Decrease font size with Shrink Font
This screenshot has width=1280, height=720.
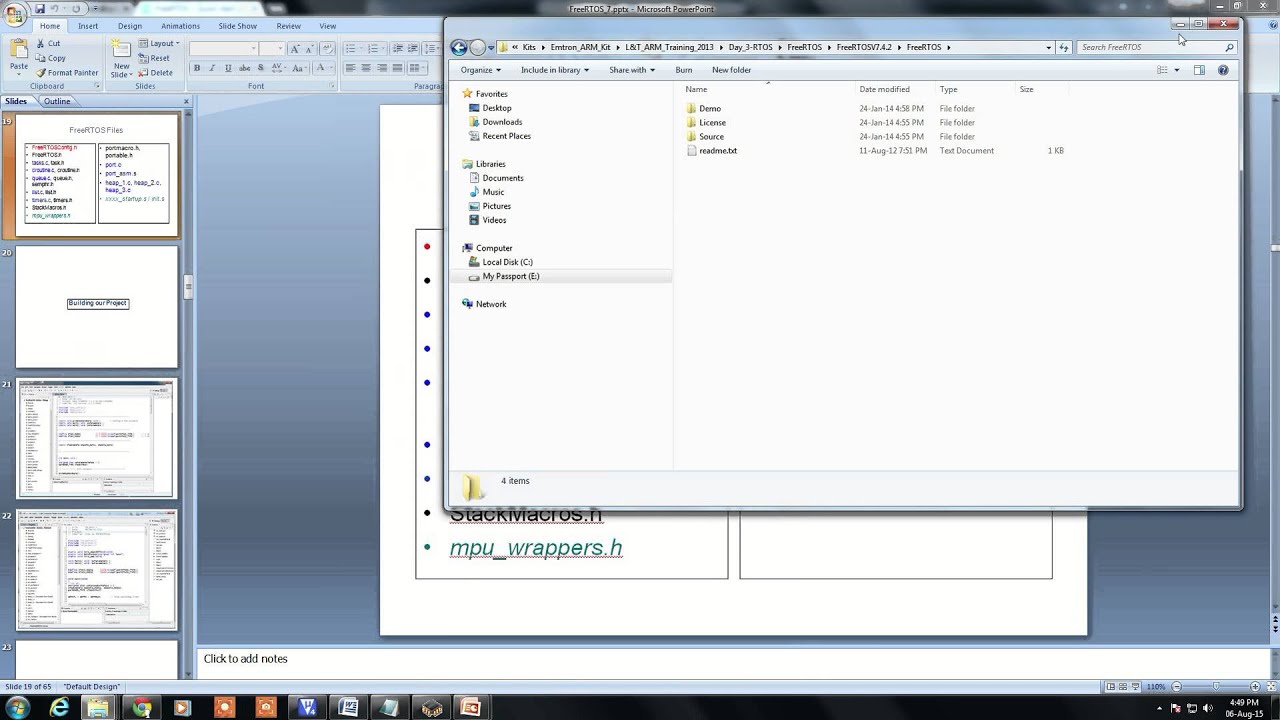point(310,49)
